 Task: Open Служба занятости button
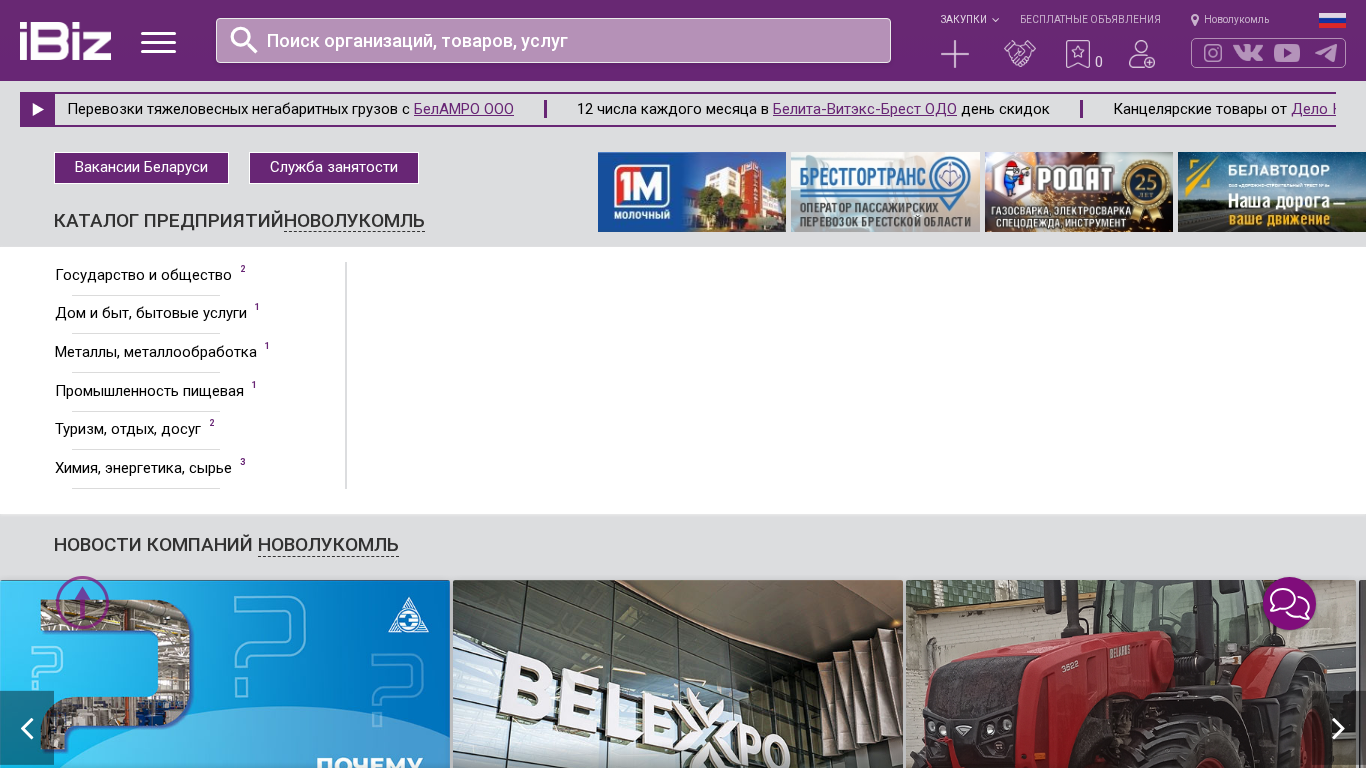coord(334,168)
